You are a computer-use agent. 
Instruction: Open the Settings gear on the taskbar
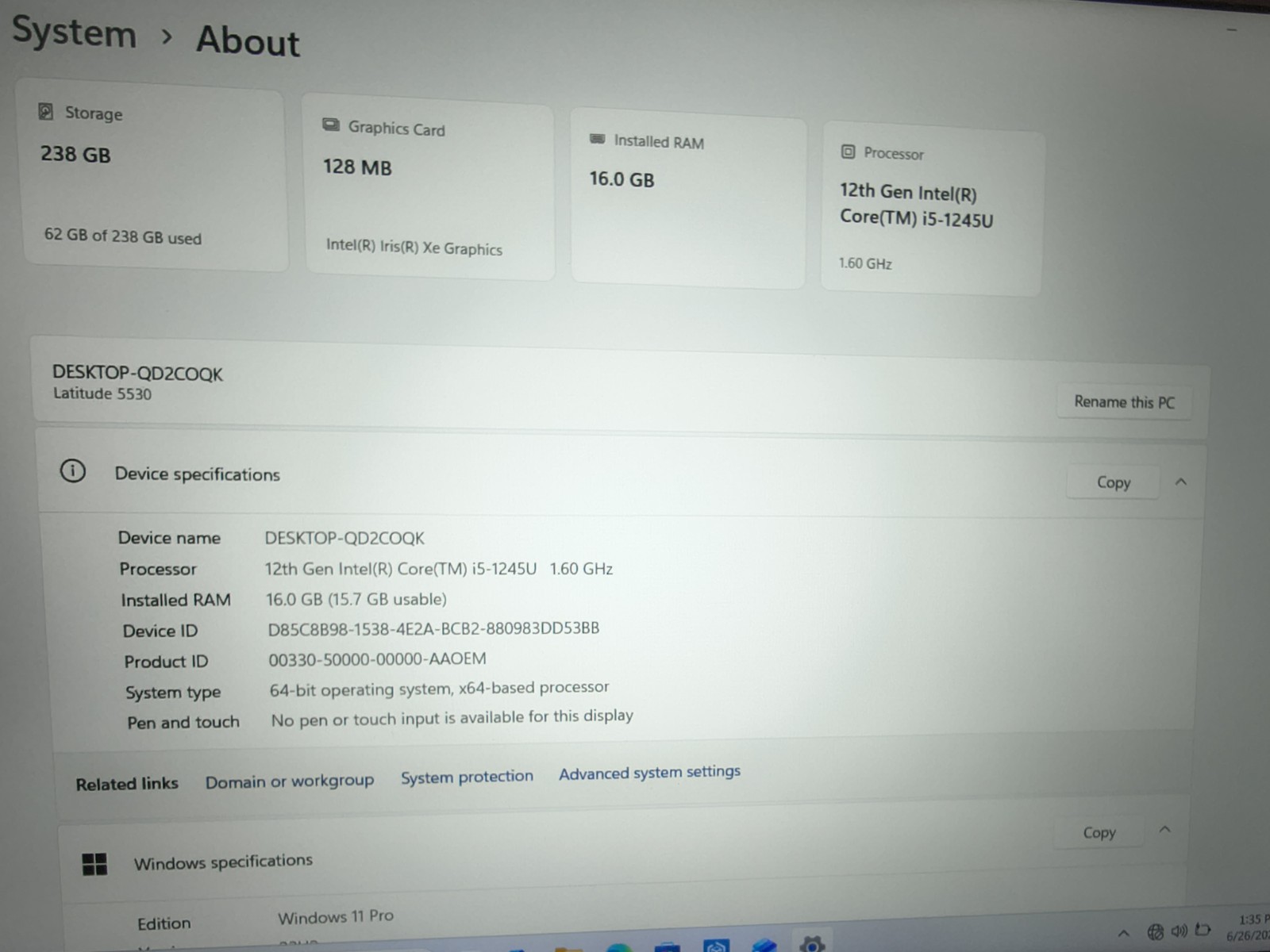coord(811,943)
